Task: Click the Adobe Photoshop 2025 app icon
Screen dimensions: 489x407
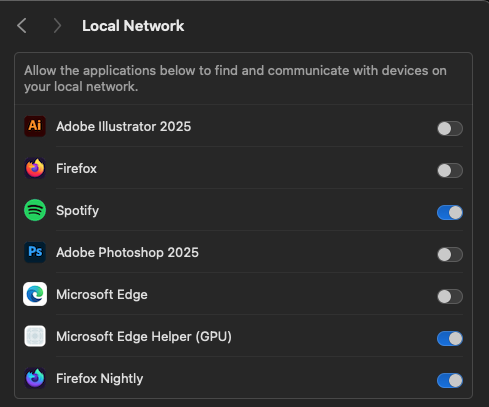Action: [35, 252]
